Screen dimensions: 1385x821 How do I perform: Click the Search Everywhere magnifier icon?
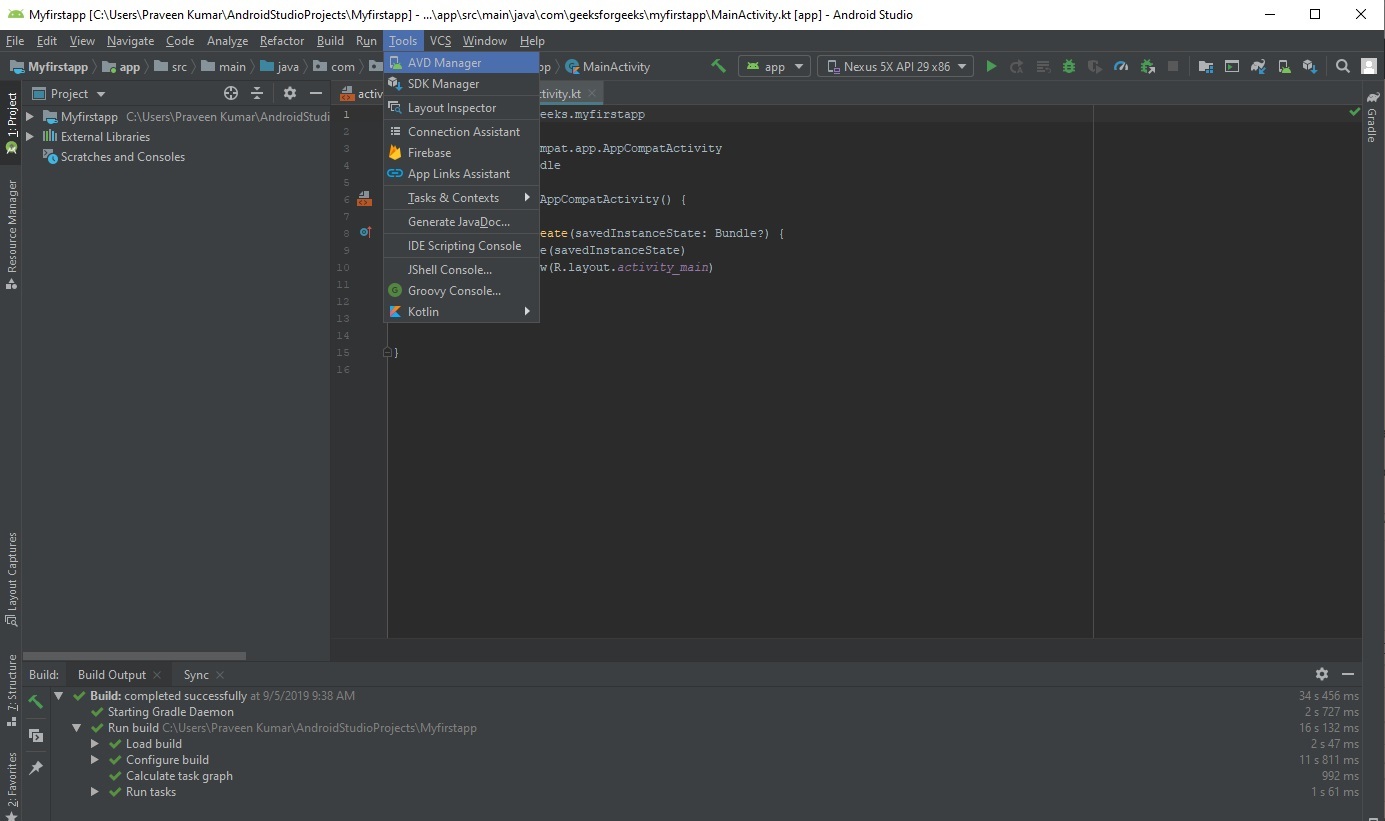pos(1343,67)
